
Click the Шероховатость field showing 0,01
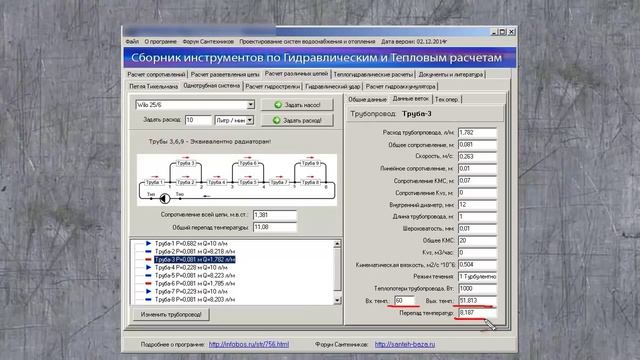pyautogui.click(x=477, y=229)
